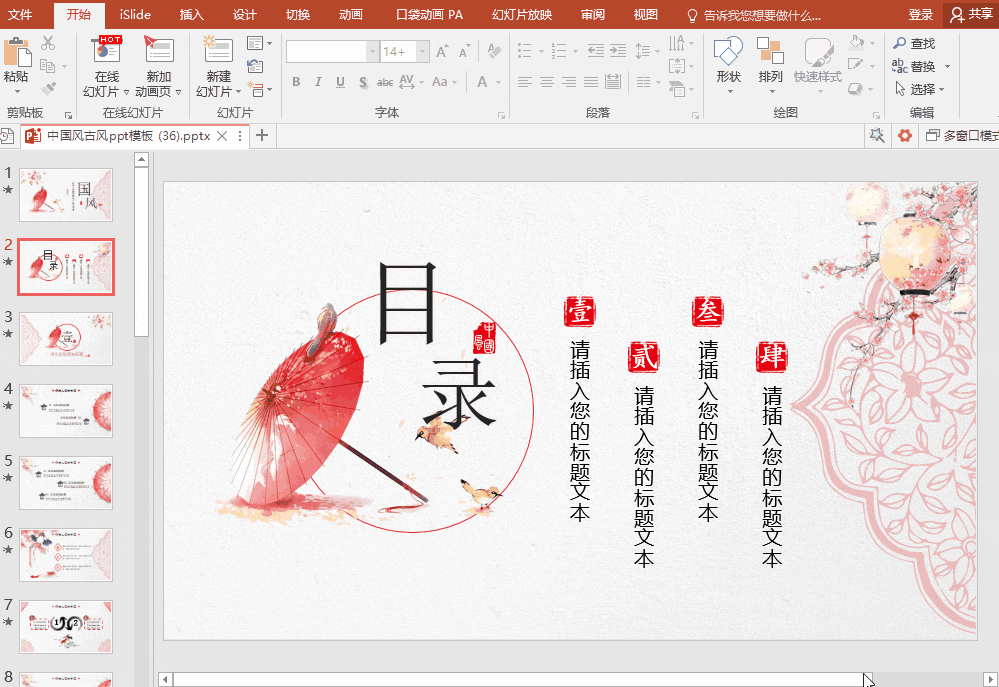Viewport: 999px width, 687px height.
Task: Click the 新建幻灯片 new slide icon
Action: click(218, 51)
